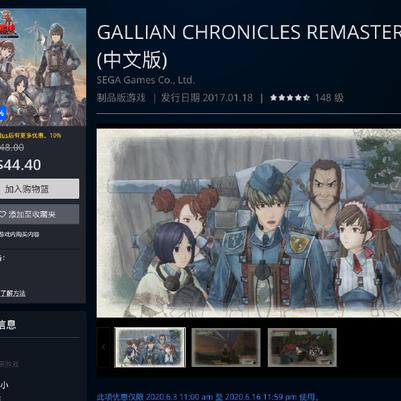Screen dimensions: 401x401
Task: Click the Gallian Chronicles Remaster title heading
Action: [249, 47]
